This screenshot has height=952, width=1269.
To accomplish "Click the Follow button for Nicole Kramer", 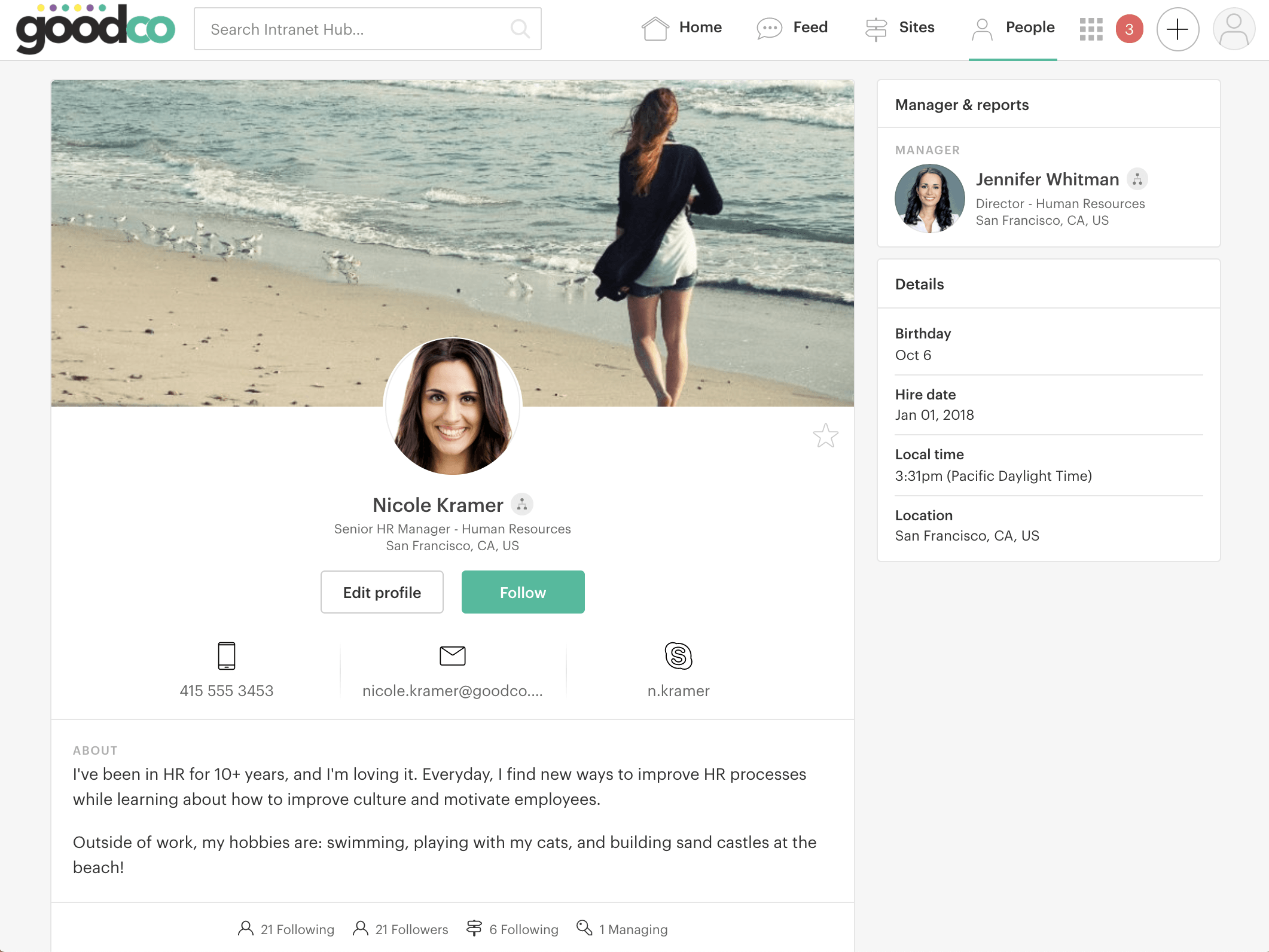I will (x=523, y=592).
